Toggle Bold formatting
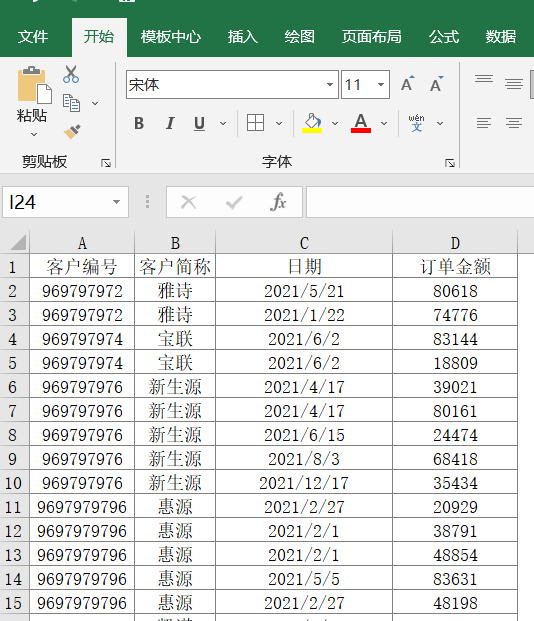This screenshot has height=621, width=534. click(x=139, y=123)
